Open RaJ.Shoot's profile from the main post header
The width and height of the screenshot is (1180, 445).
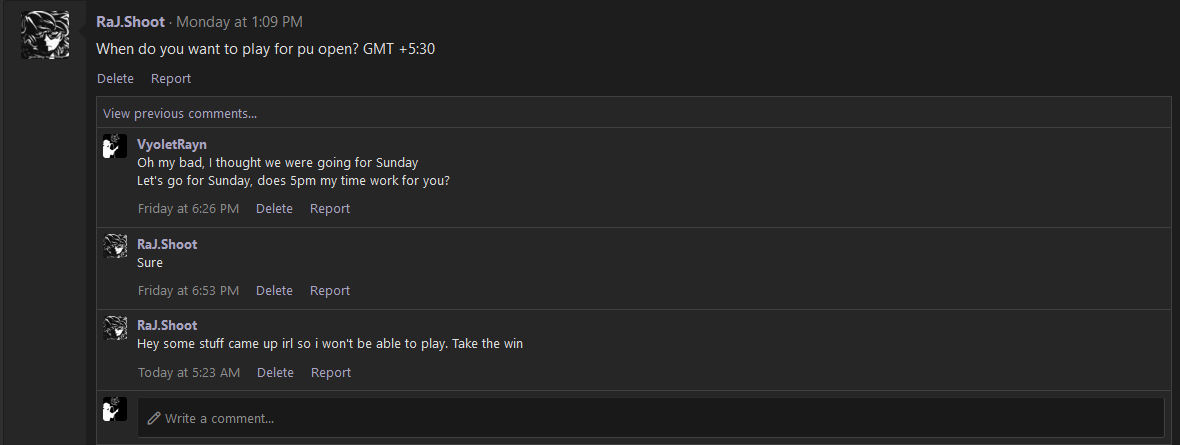(130, 22)
